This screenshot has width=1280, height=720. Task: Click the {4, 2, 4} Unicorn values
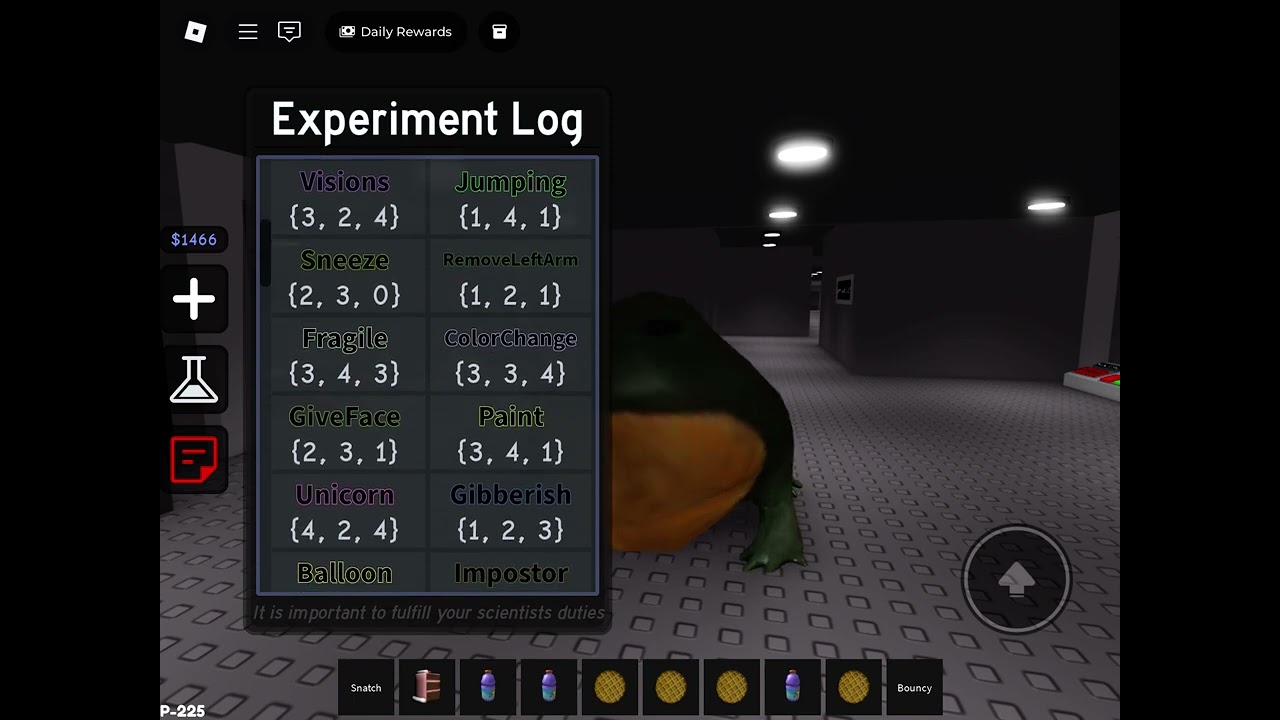click(344, 530)
